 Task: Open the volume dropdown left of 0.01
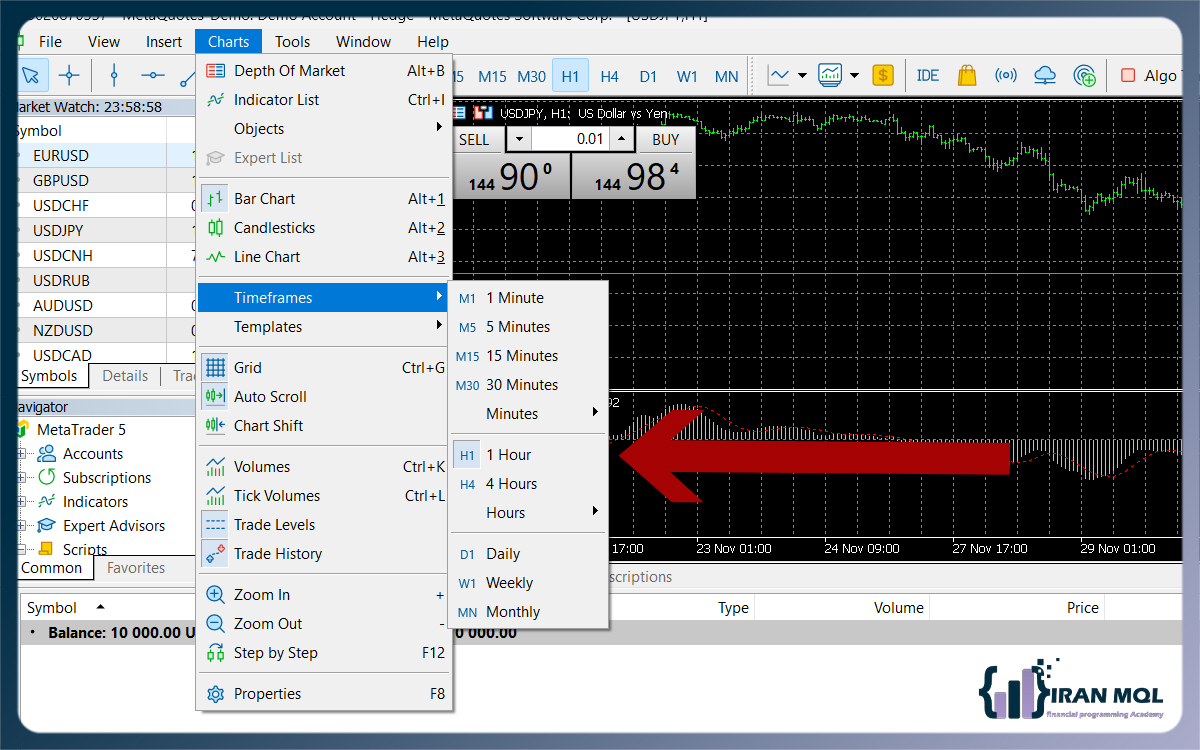click(519, 140)
